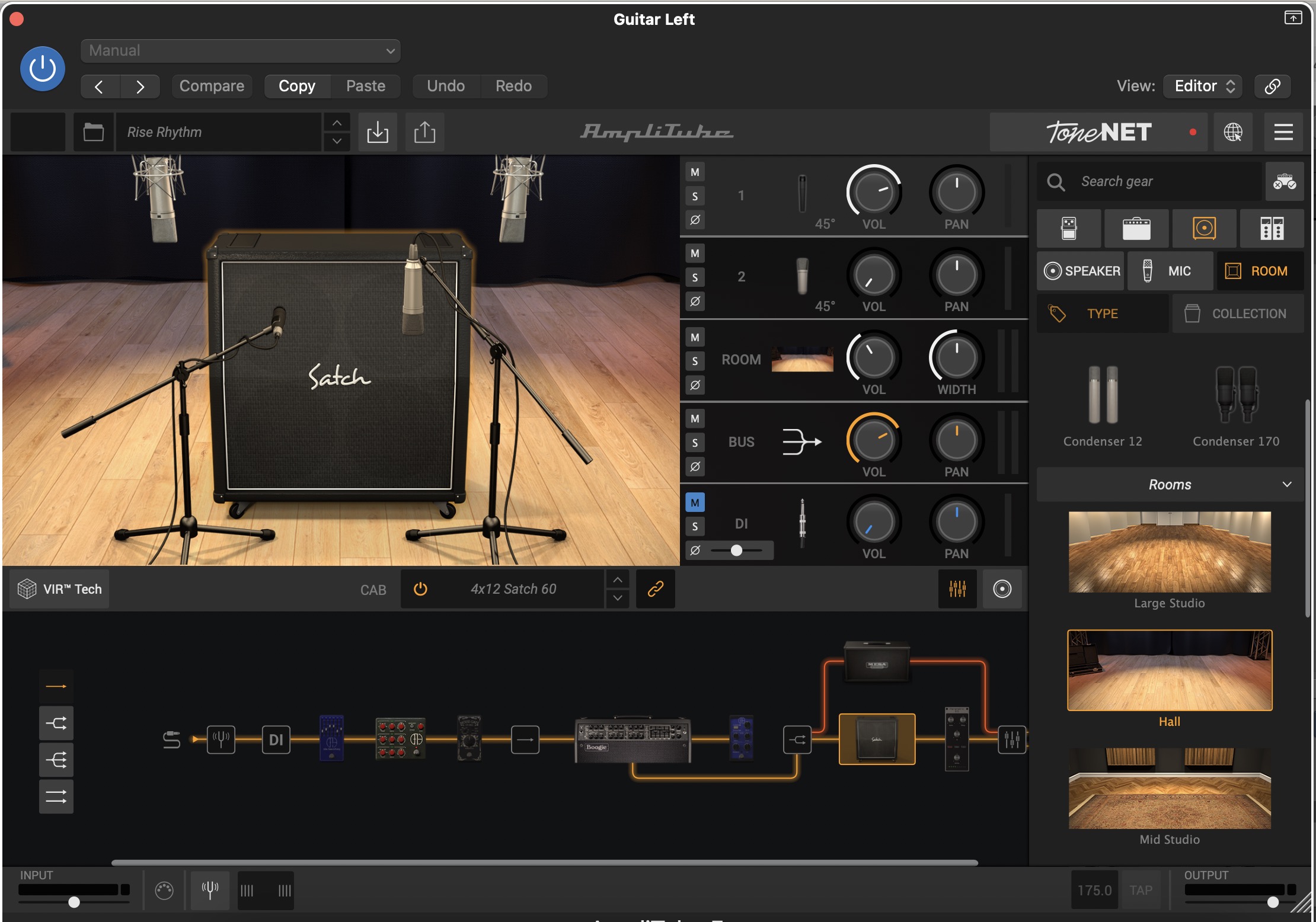Switch to the SPEAKER tab

click(x=1081, y=271)
